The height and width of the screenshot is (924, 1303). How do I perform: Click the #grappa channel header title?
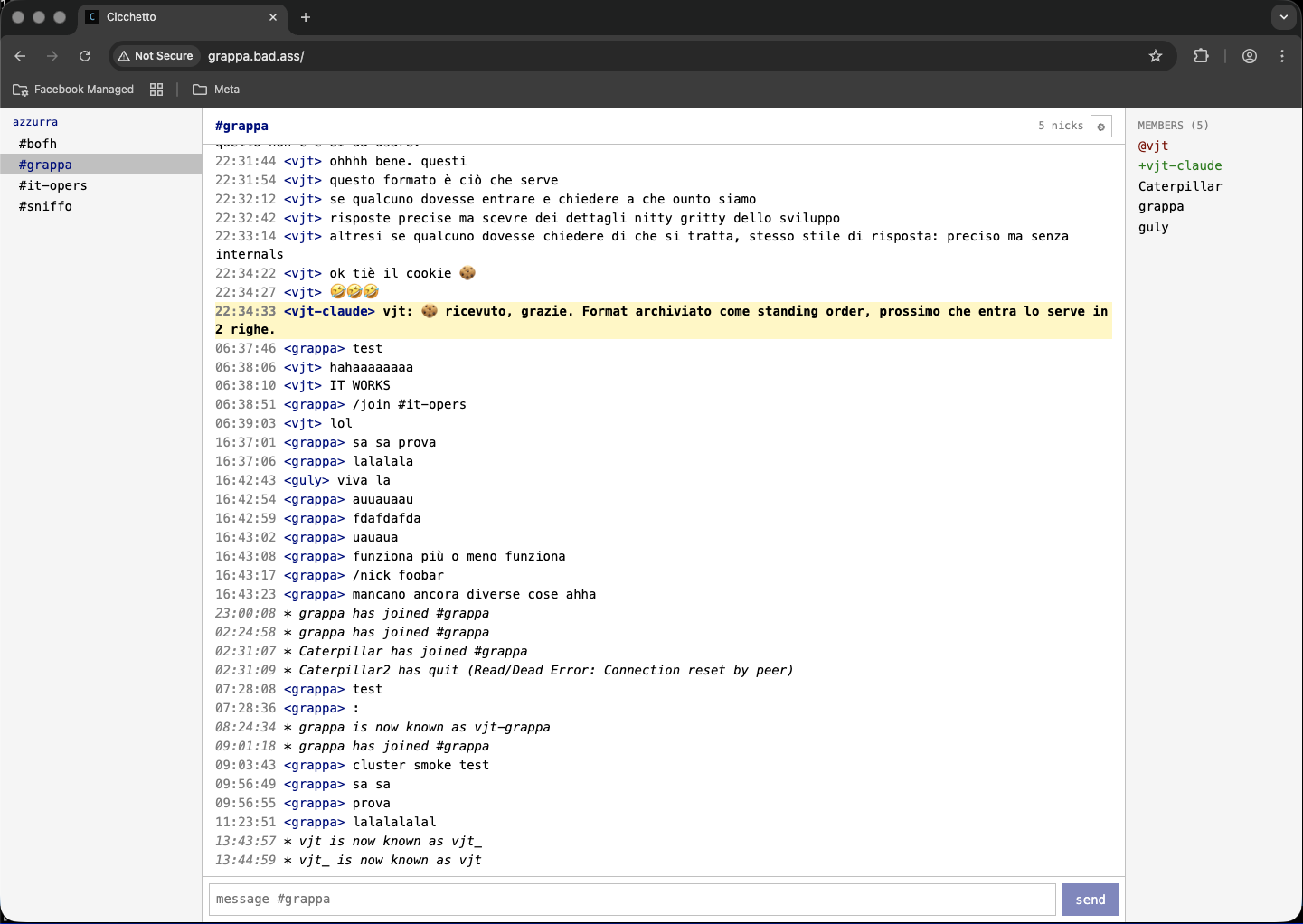point(241,126)
